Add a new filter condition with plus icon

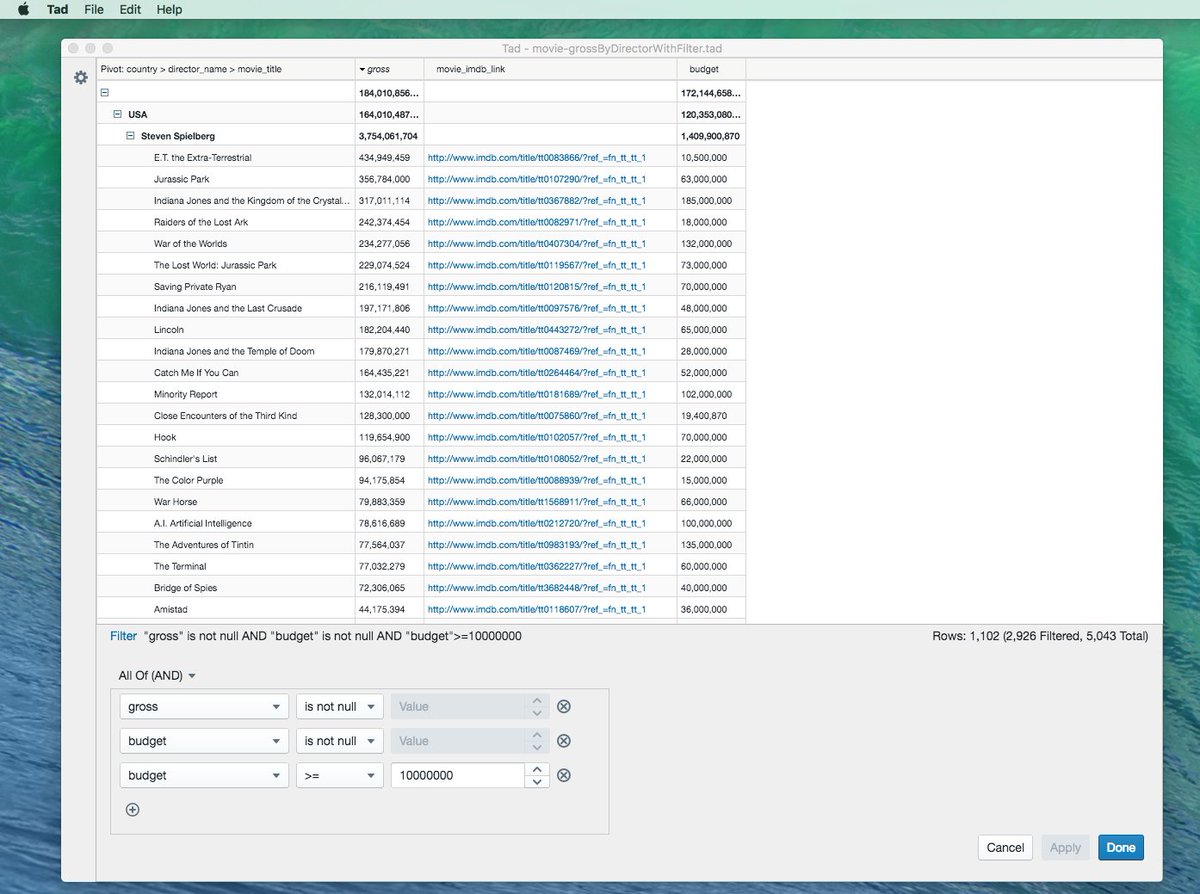point(132,810)
